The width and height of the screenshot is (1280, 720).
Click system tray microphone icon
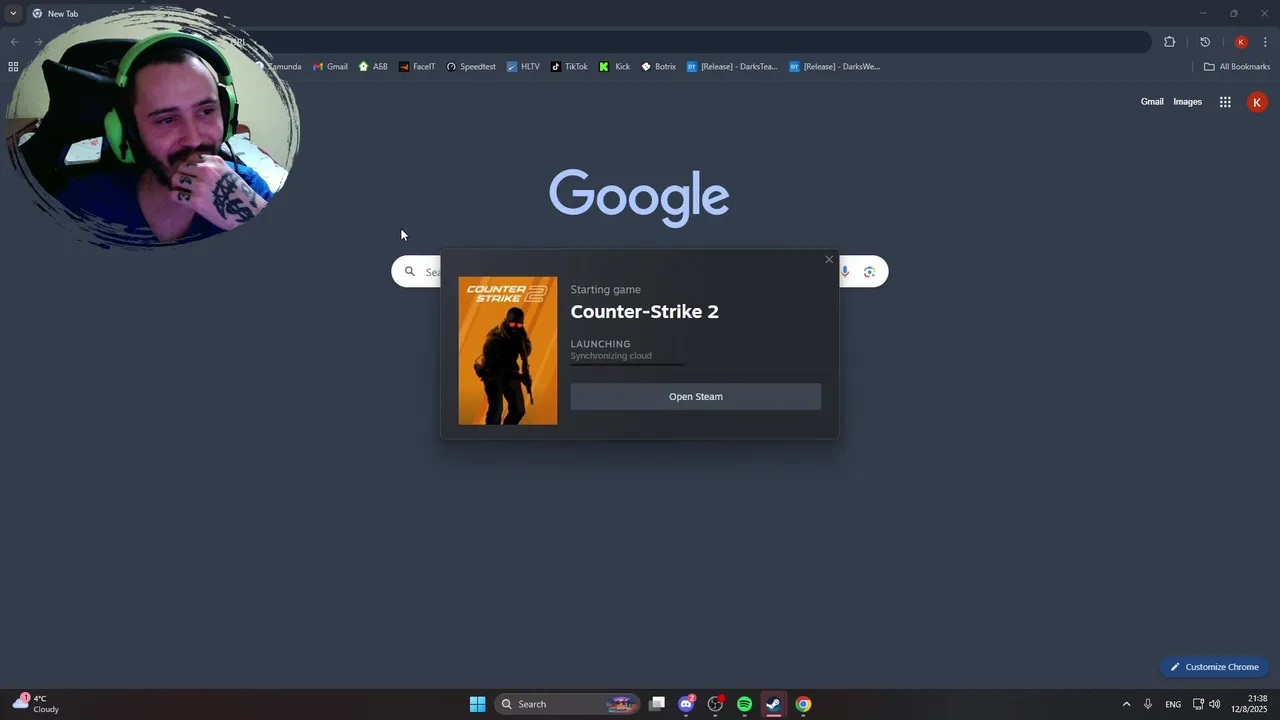point(1148,704)
